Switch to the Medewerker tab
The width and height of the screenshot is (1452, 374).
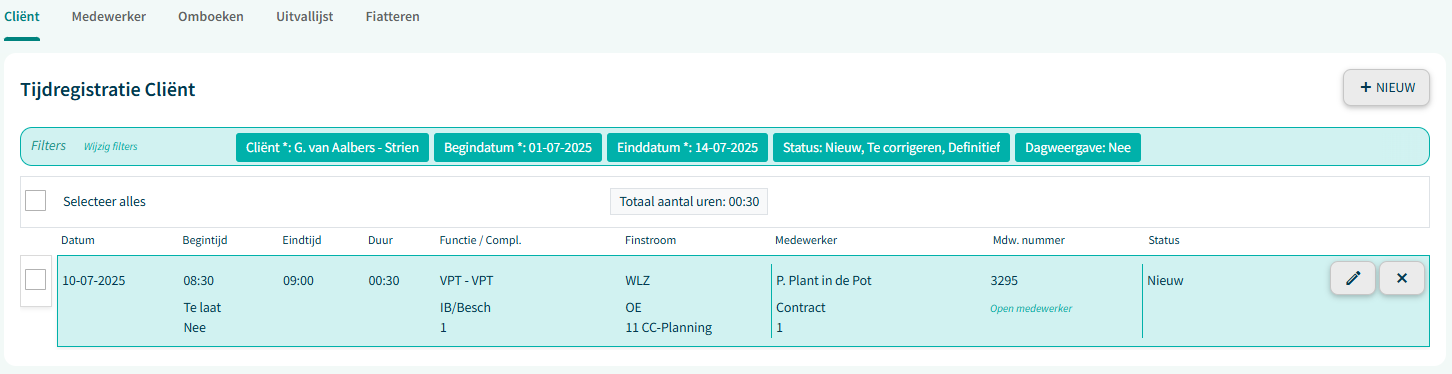[109, 16]
